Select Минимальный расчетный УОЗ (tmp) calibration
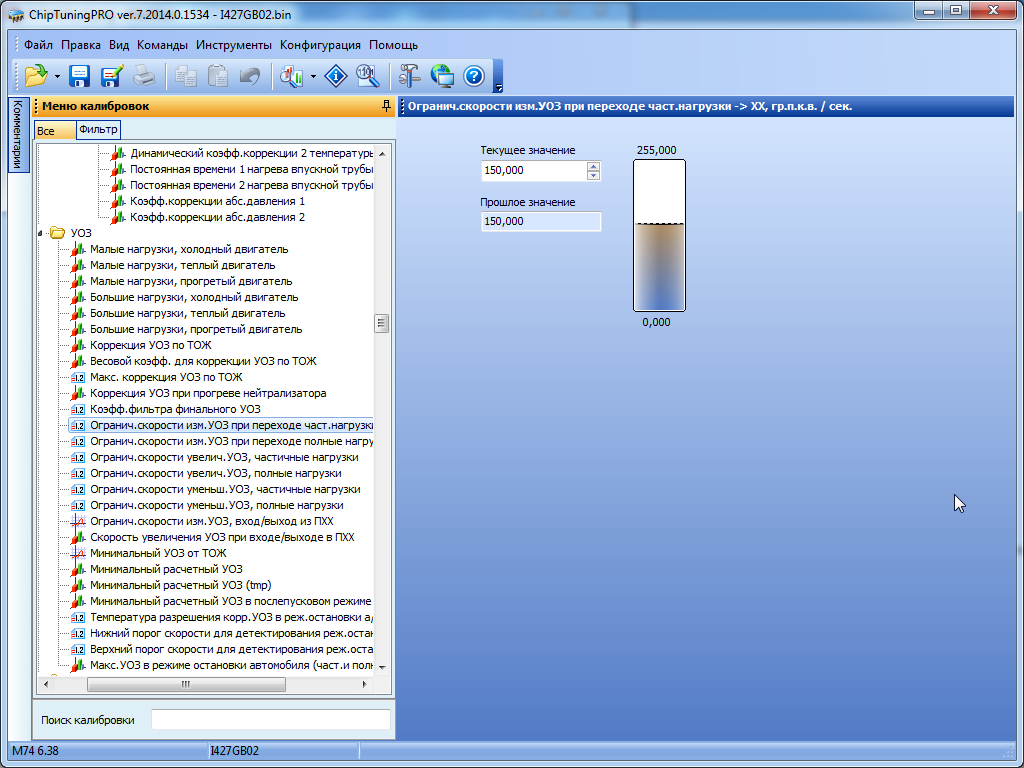The width and height of the screenshot is (1024, 768). tap(180, 585)
